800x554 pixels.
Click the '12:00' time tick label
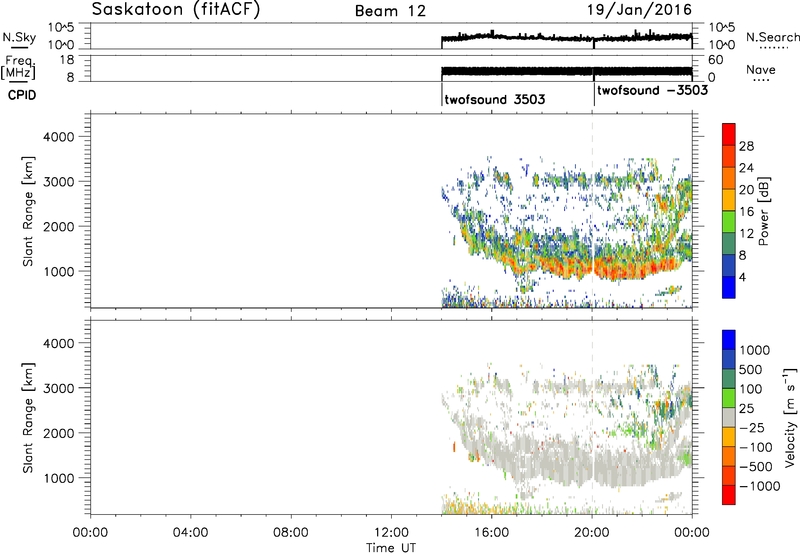tap(391, 533)
